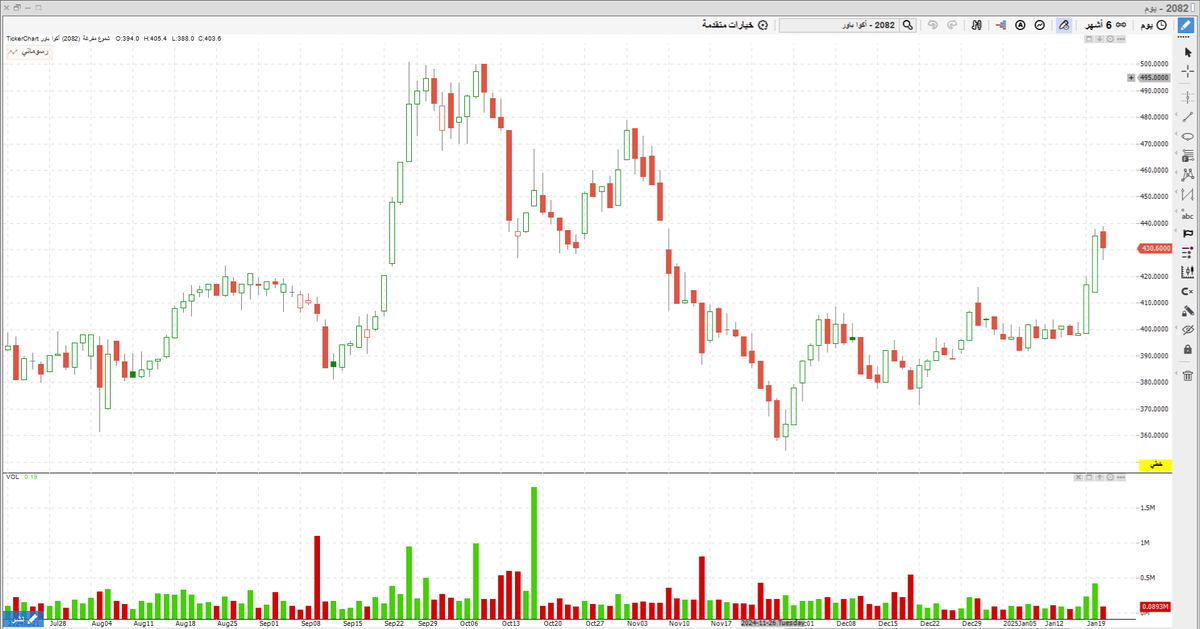Click the yellow خطي linear scale button
Image resolution: width=1200 pixels, height=629 pixels.
coord(1156,465)
